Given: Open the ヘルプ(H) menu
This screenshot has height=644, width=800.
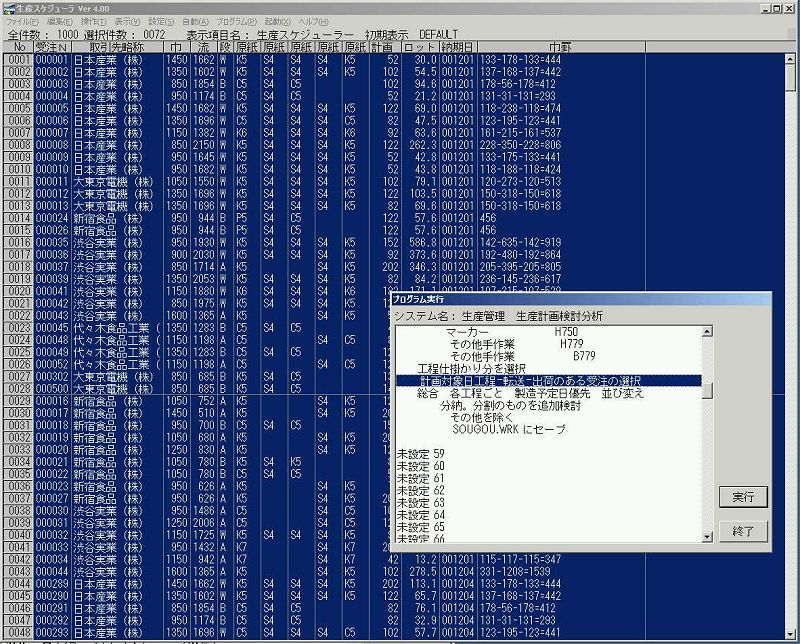Looking at the screenshot, I should (x=314, y=21).
